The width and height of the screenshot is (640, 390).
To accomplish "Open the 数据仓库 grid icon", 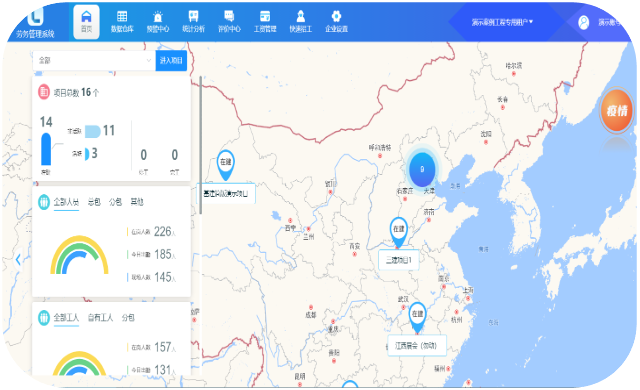I will pos(122,16).
